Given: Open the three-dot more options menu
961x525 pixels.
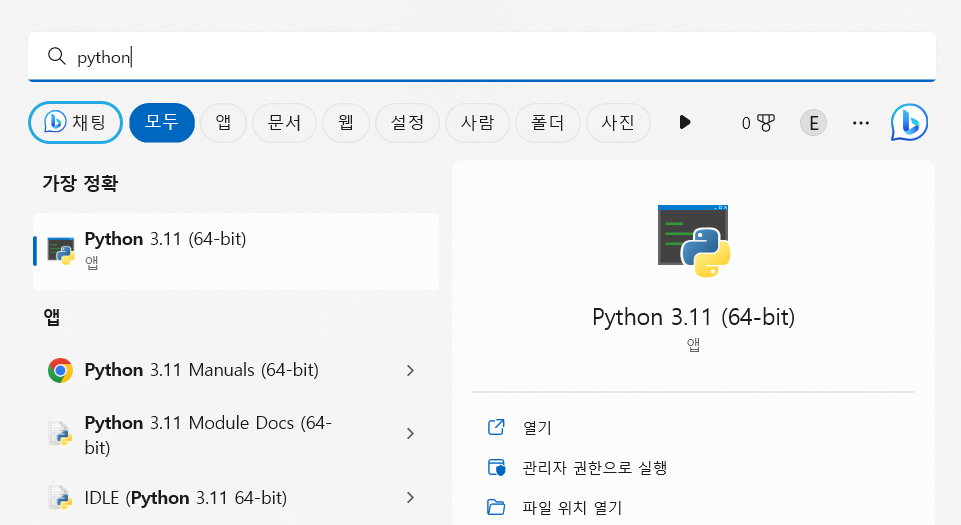Looking at the screenshot, I should click(x=860, y=123).
